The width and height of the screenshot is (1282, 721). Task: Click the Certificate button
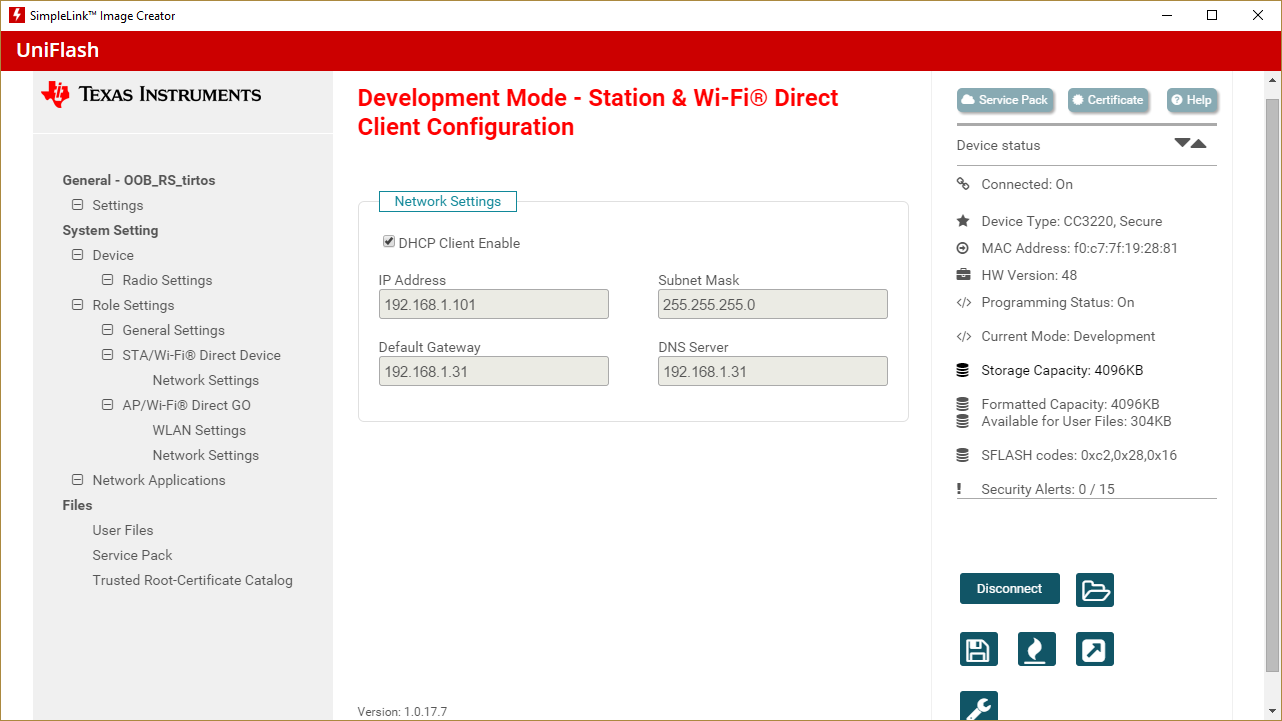pyautogui.click(x=1107, y=100)
